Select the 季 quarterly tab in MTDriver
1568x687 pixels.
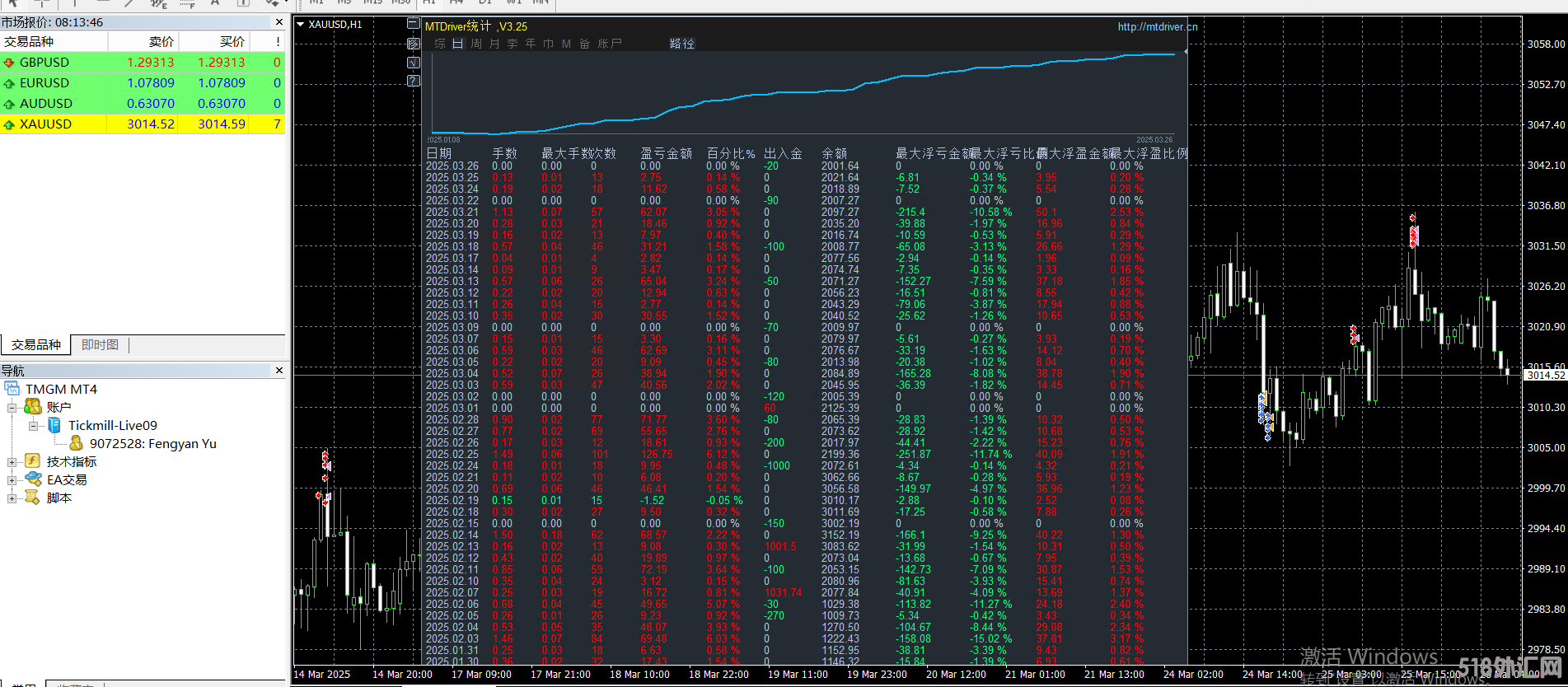513,44
